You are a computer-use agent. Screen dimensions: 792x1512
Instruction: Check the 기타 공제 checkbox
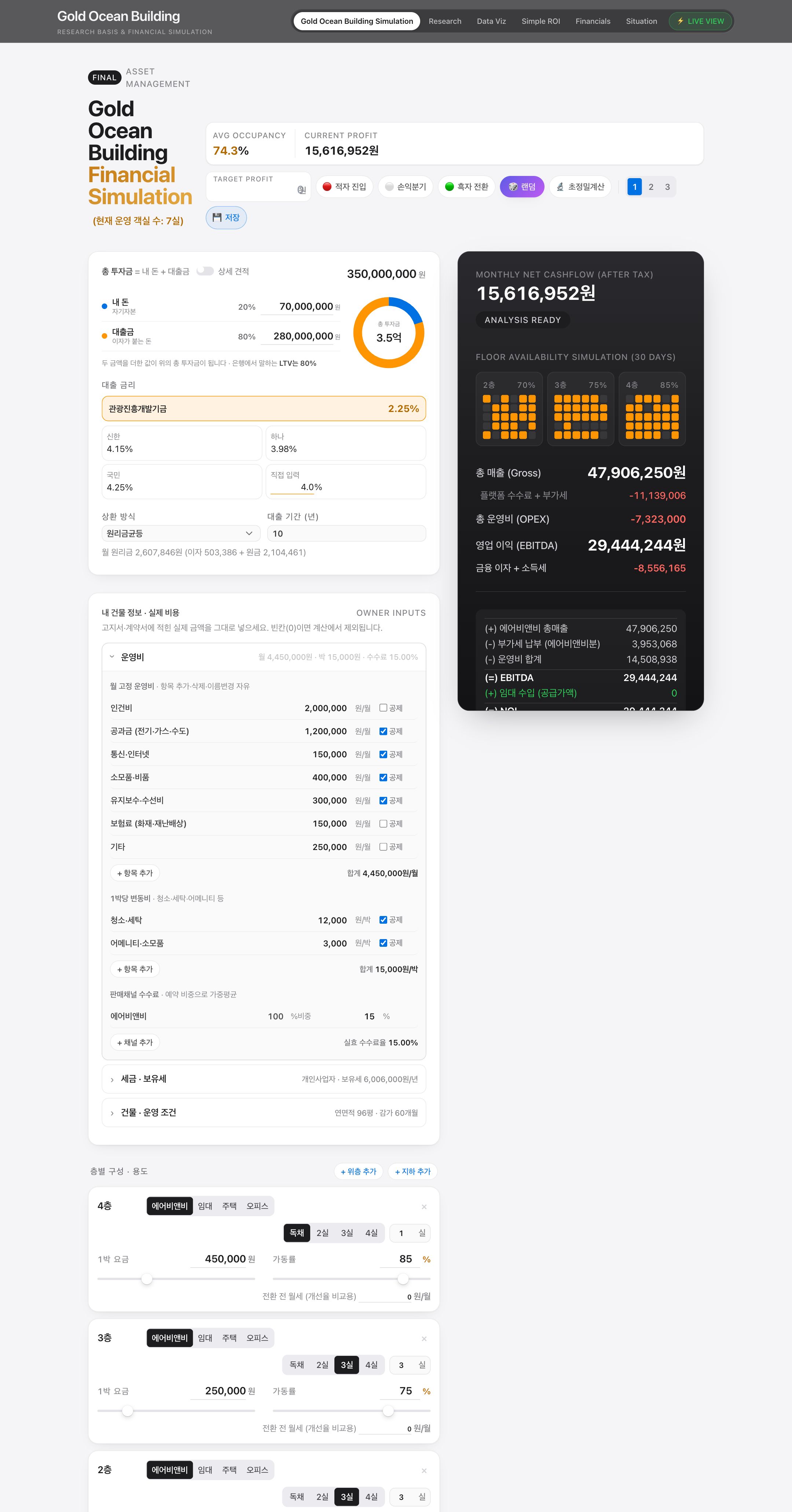click(384, 846)
